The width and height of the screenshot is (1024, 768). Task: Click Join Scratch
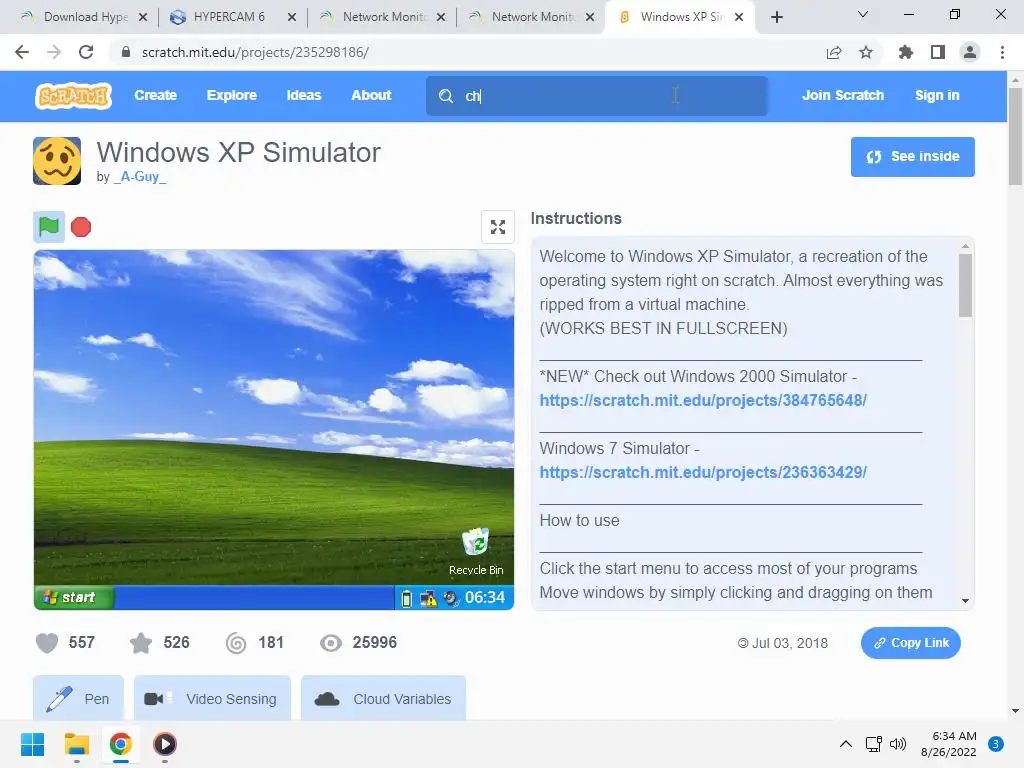coord(842,95)
